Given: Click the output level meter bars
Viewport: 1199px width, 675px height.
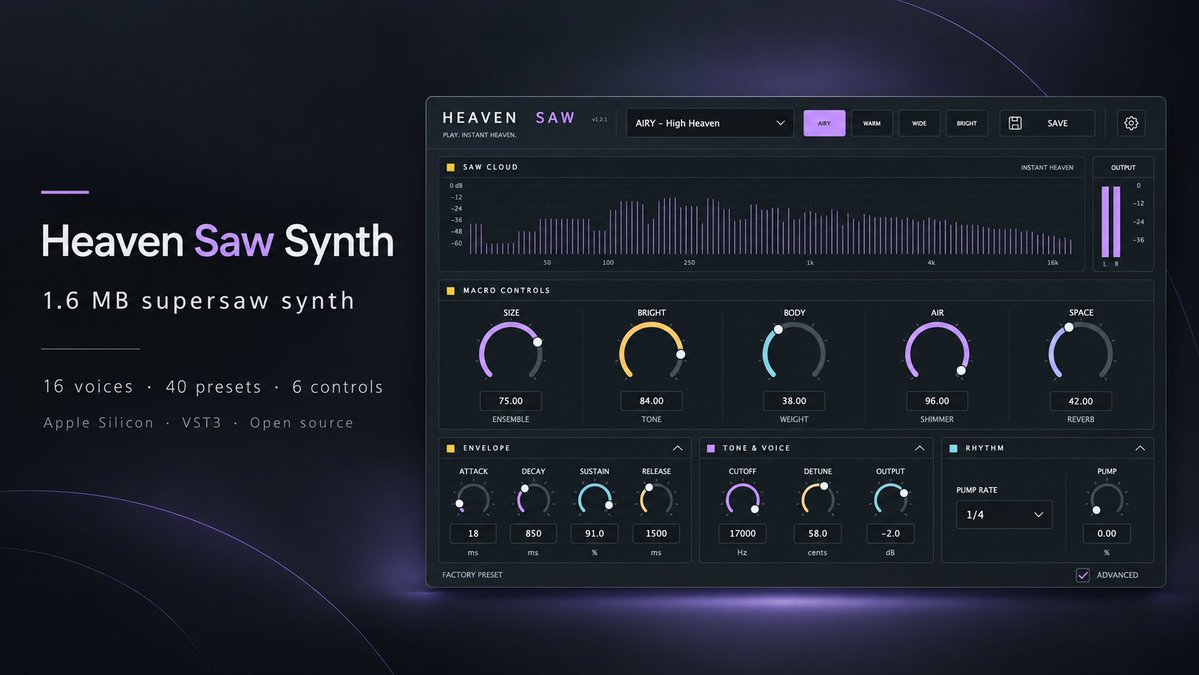Looking at the screenshot, I should tap(1111, 222).
